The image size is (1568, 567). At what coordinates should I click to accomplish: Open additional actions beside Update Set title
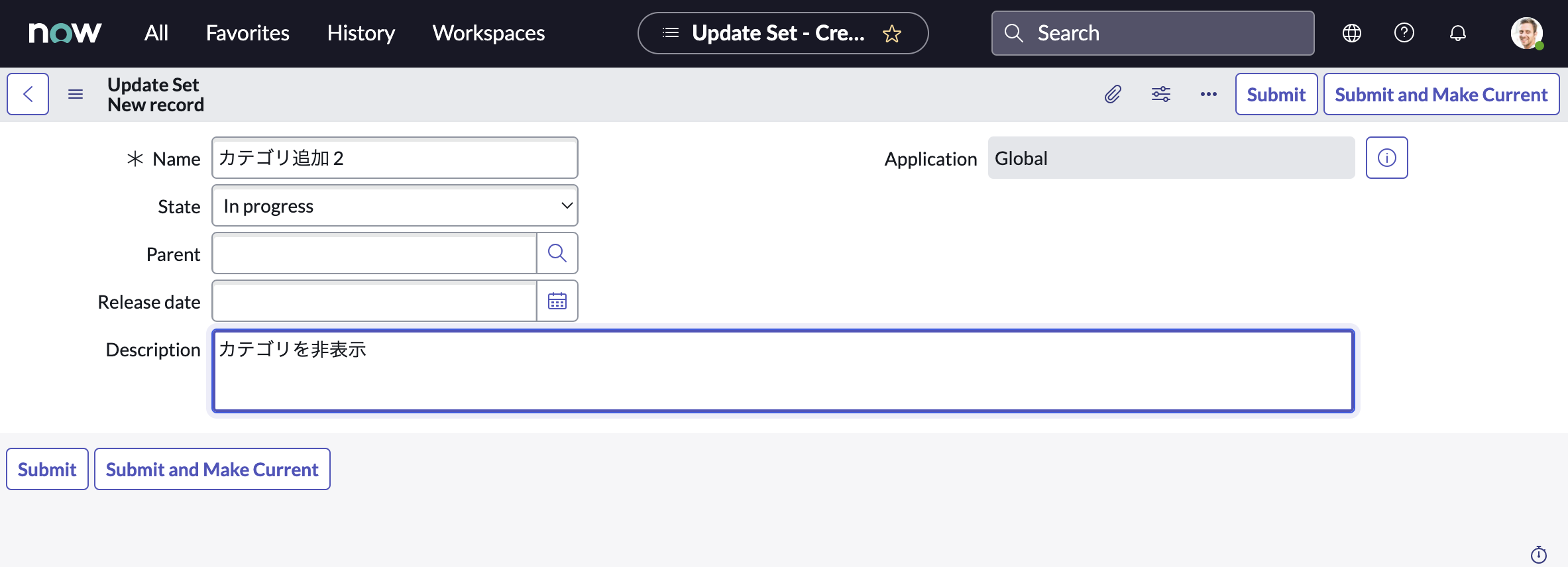pos(76,93)
